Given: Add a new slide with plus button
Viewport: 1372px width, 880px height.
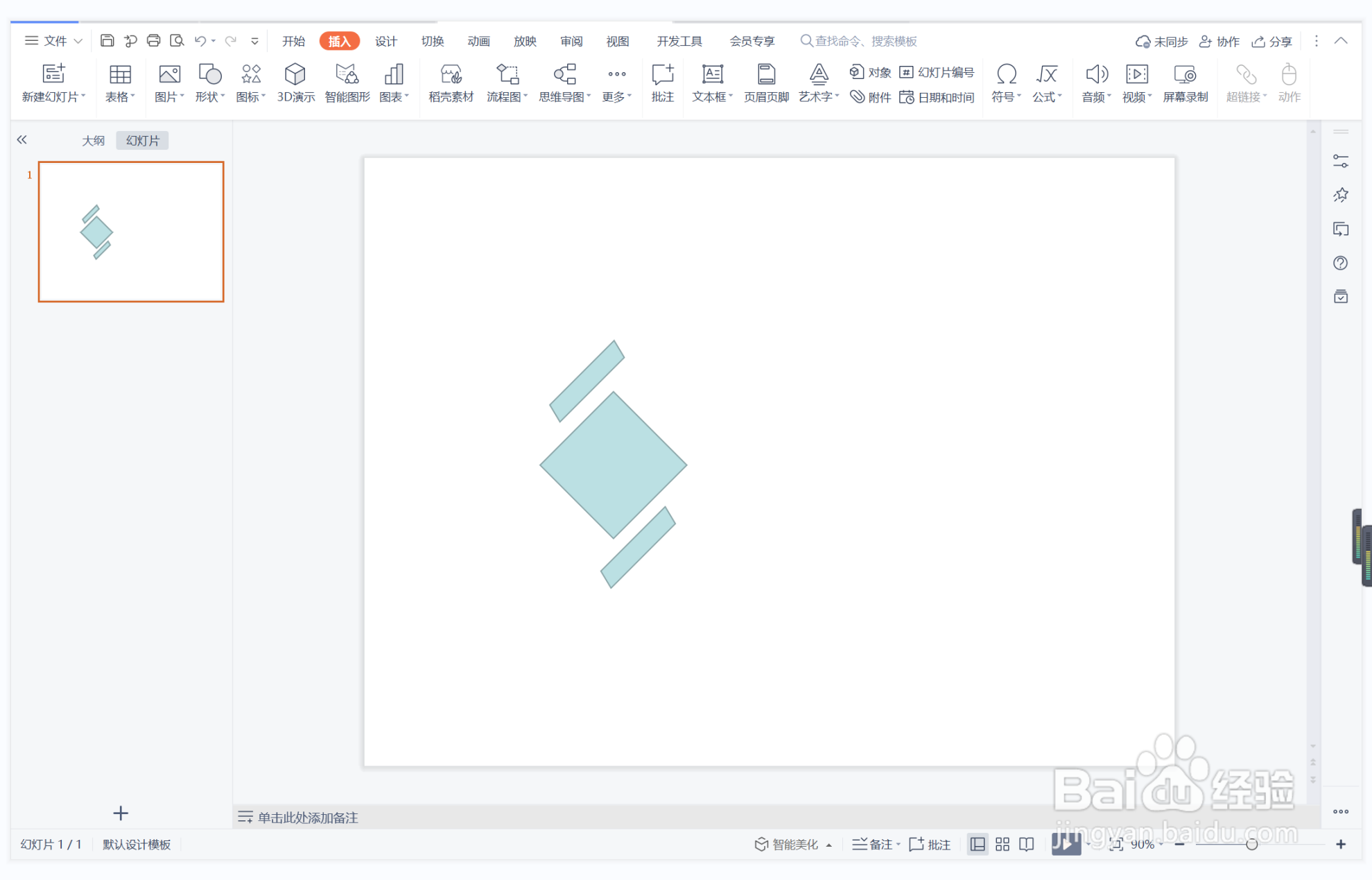Looking at the screenshot, I should coord(121,813).
